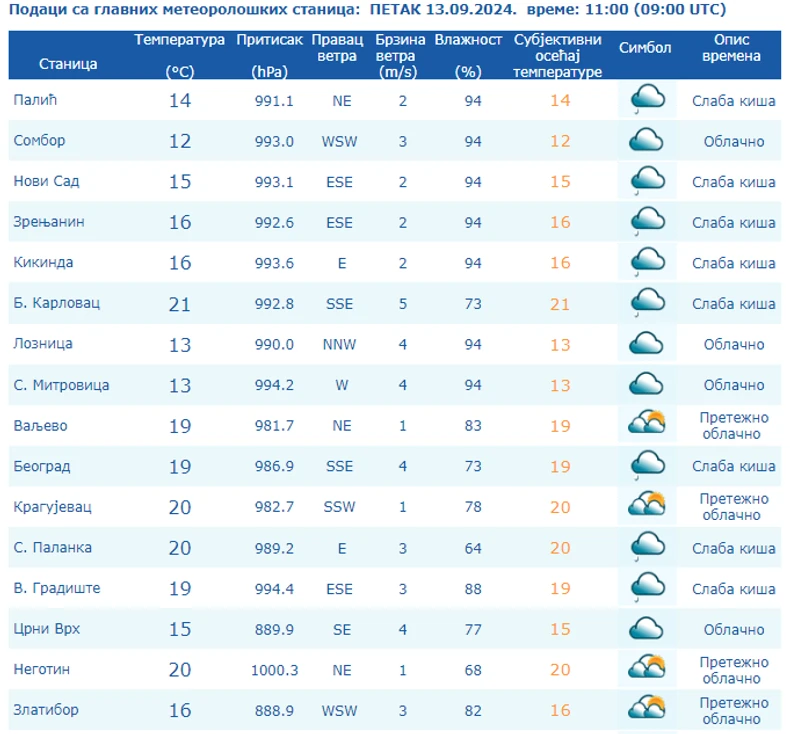
Task: Click the Температура column header
Action: click(x=179, y=55)
